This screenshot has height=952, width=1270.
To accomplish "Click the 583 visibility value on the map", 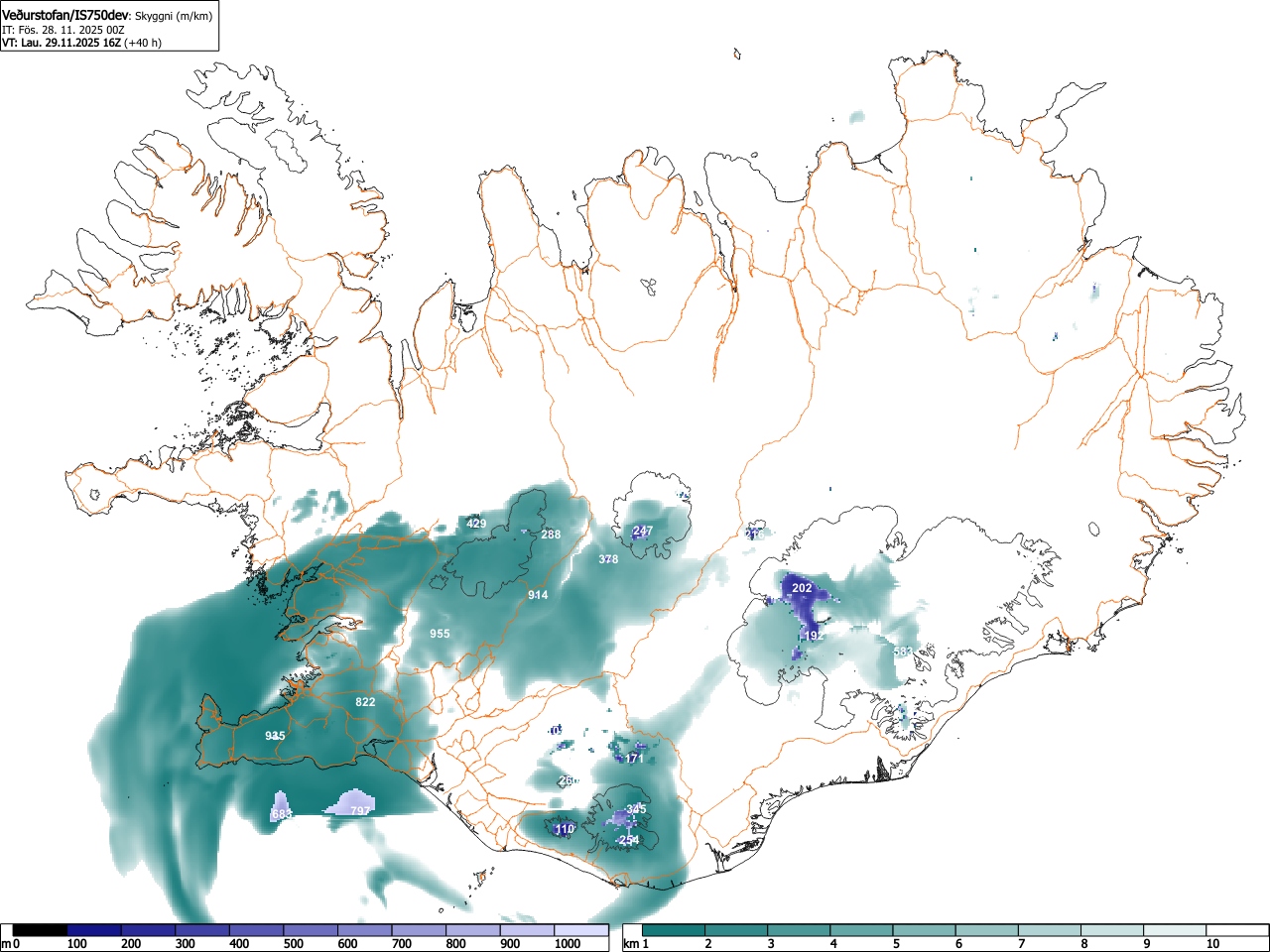I will point(903,652).
